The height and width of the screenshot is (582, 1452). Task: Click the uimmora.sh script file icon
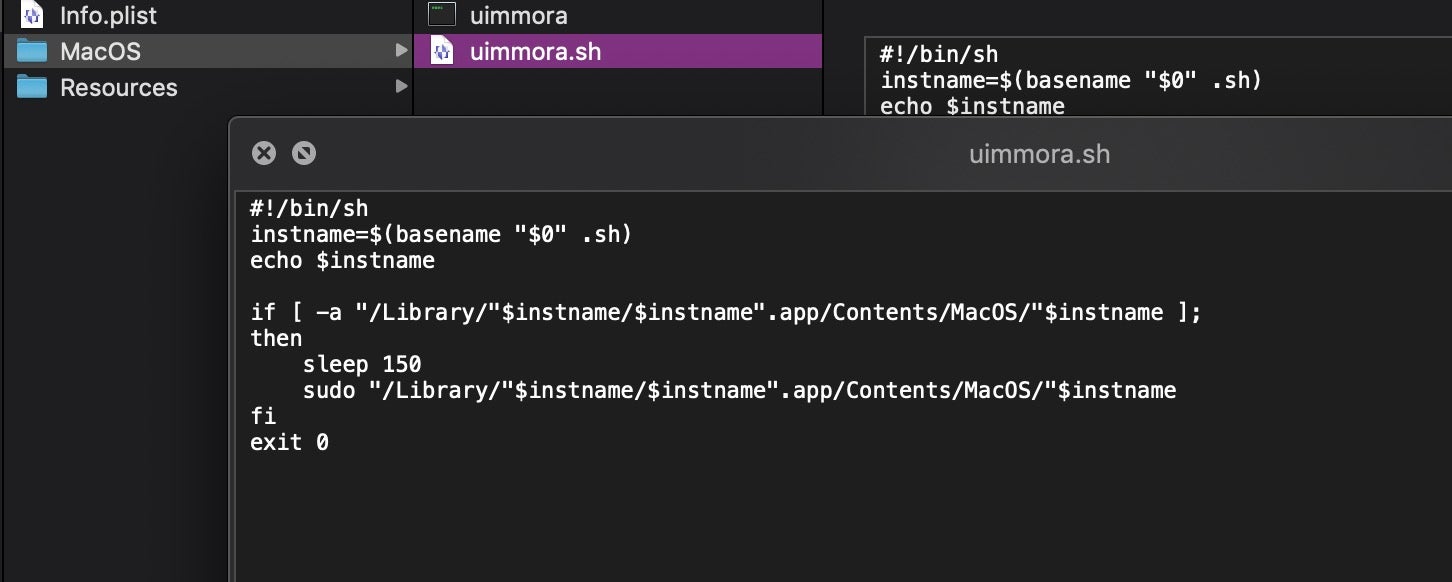click(442, 51)
